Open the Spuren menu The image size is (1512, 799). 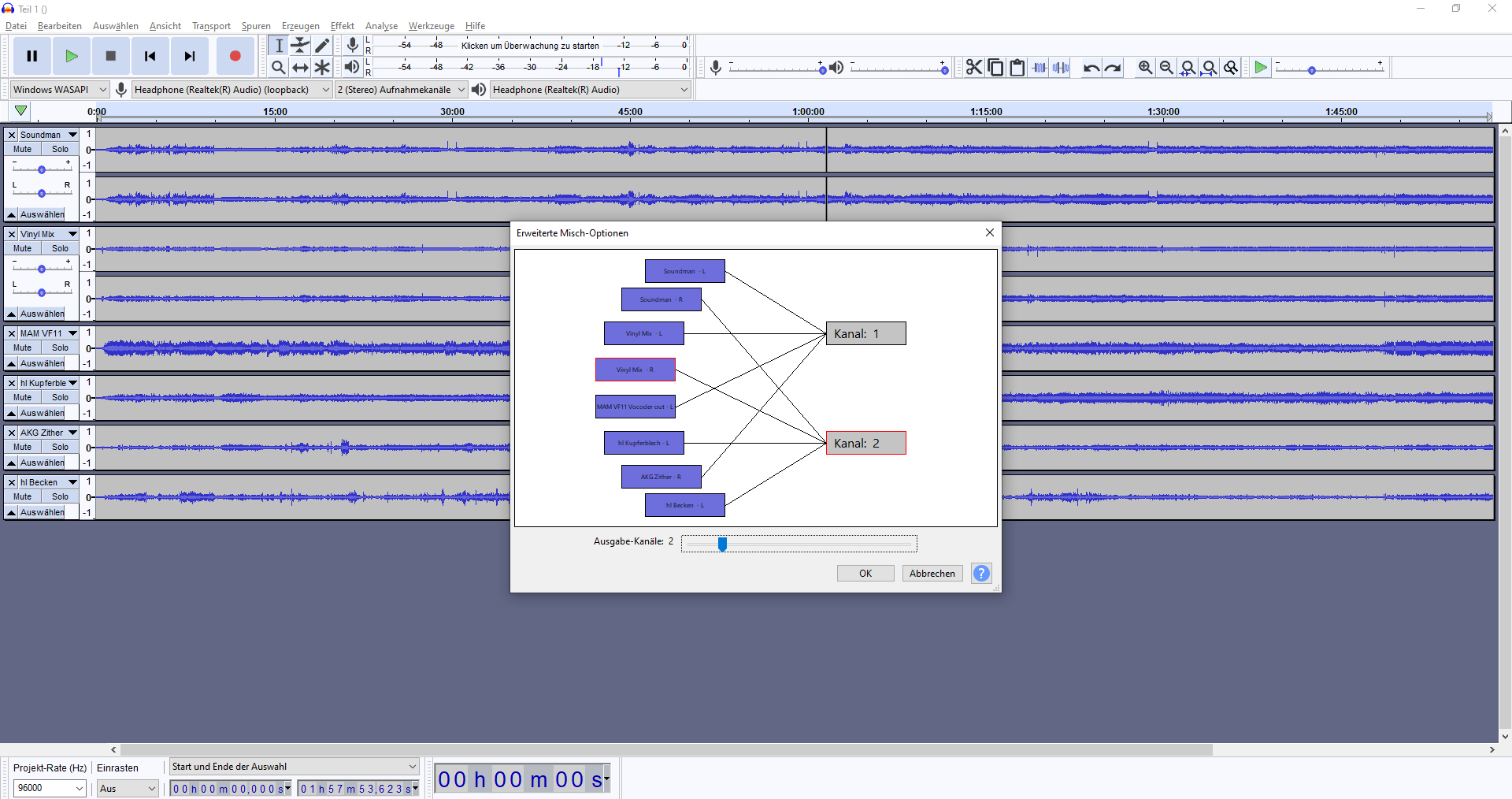255,26
